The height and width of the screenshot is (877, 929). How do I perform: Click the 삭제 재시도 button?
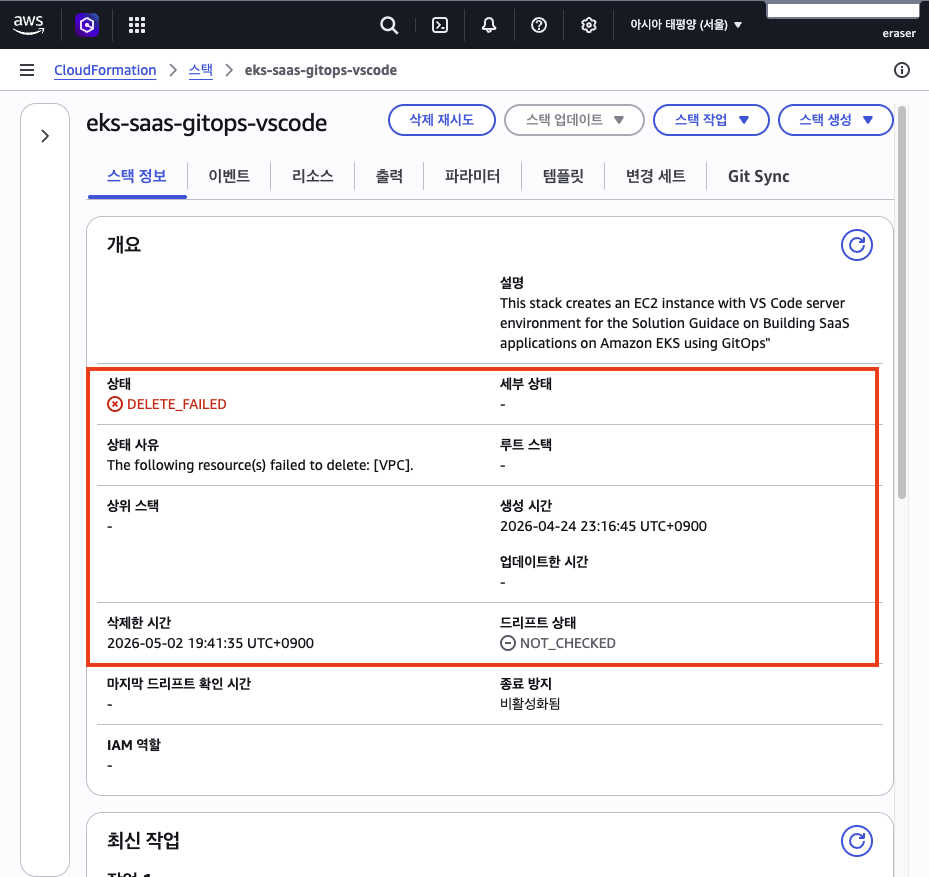coord(441,120)
